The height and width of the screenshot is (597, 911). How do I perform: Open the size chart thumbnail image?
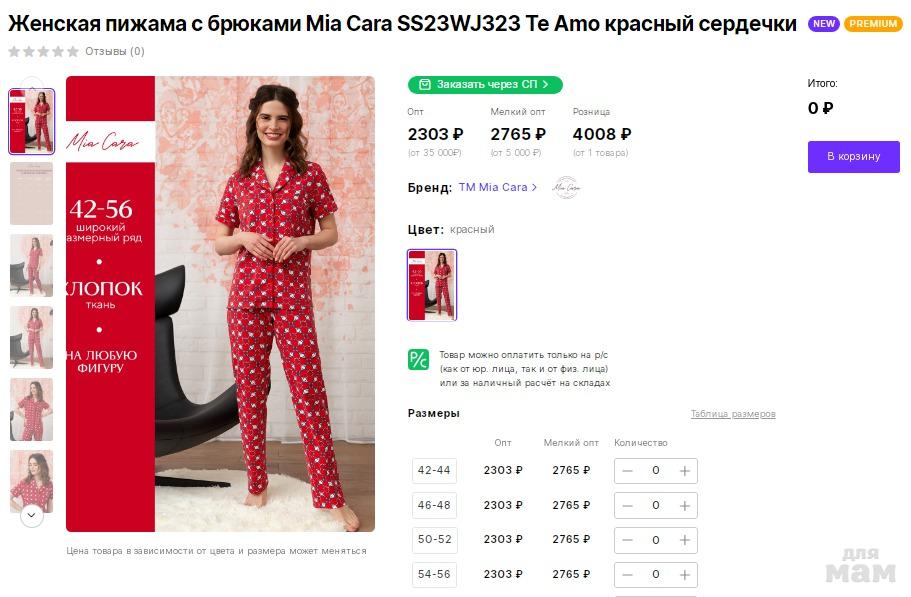pos(31,193)
